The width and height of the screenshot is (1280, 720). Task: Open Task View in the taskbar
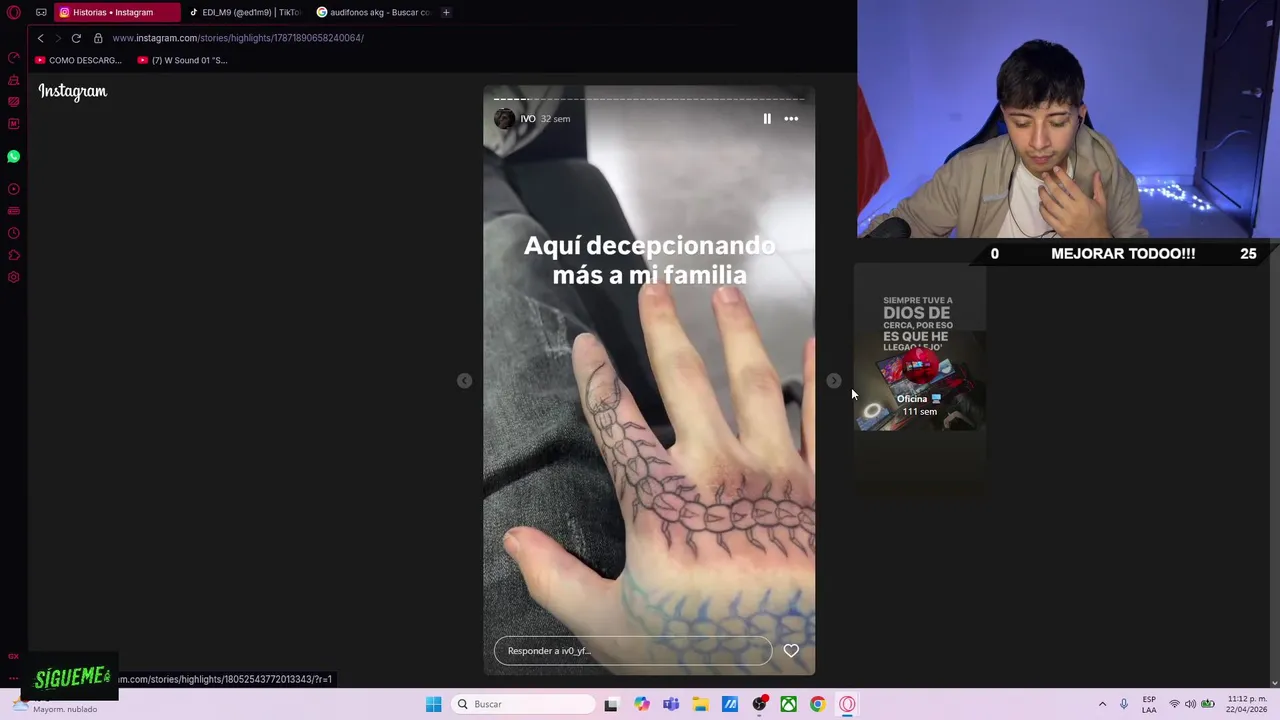click(611, 704)
